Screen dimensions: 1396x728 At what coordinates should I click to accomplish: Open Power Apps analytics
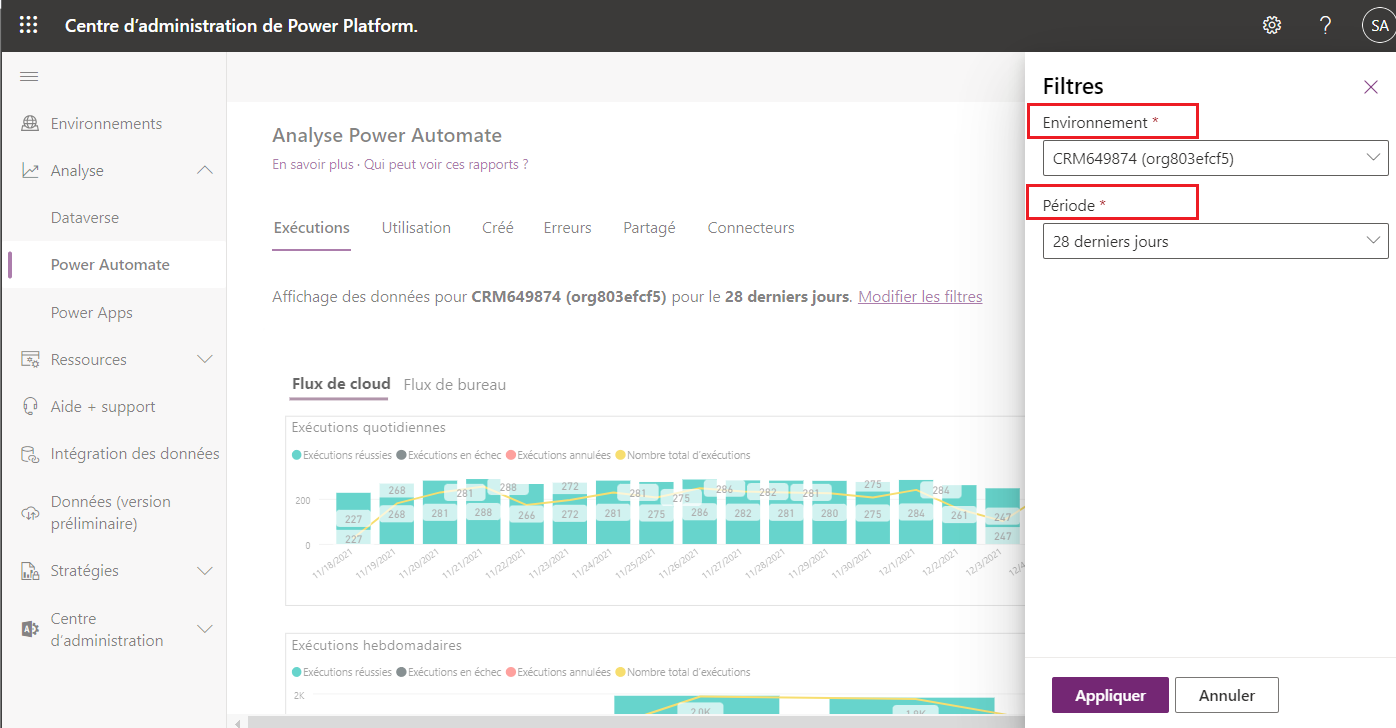coord(92,313)
